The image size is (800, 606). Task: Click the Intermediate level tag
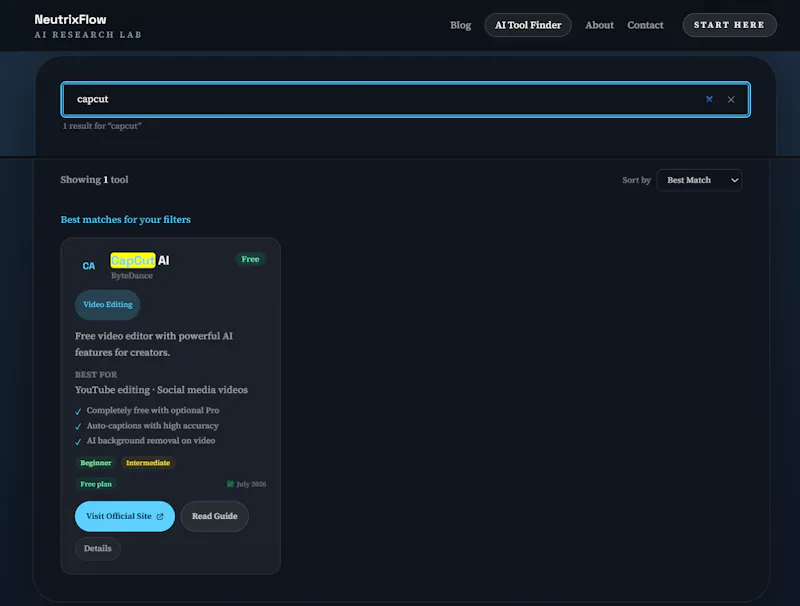[148, 463]
